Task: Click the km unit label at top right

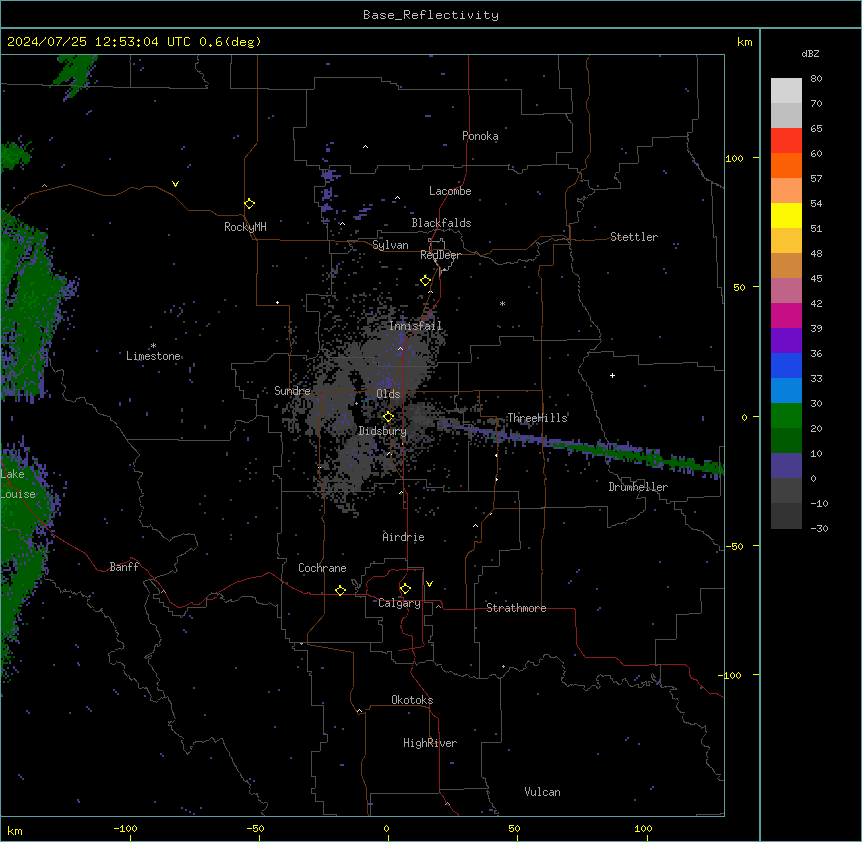Action: pos(745,42)
